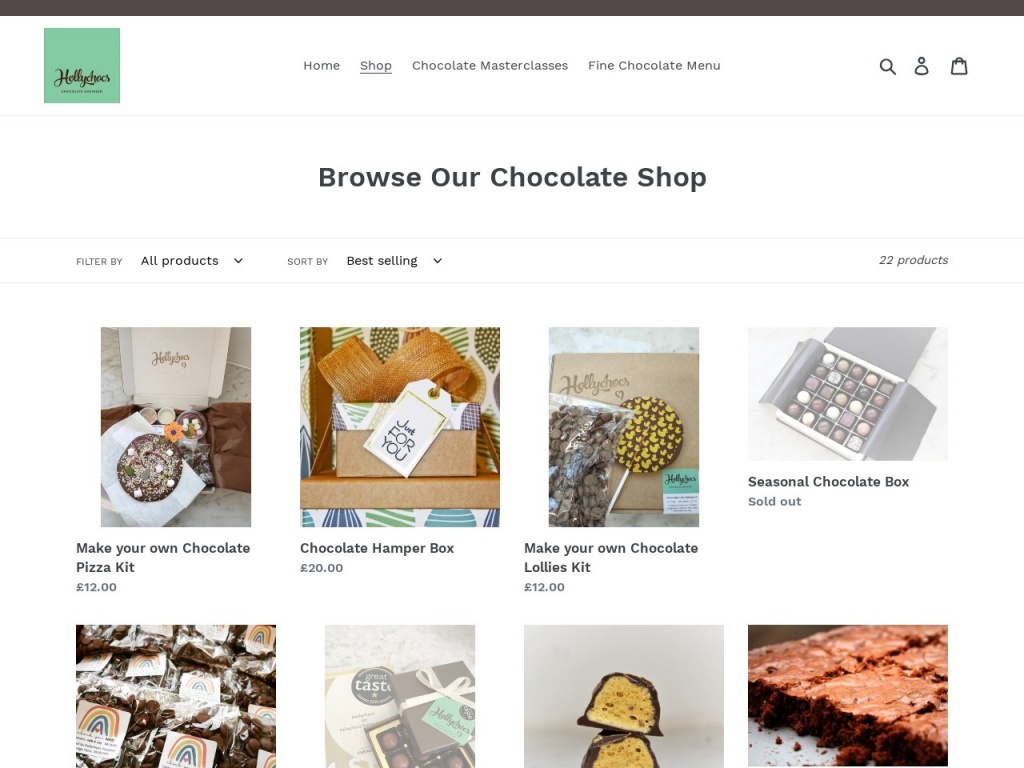The height and width of the screenshot is (768, 1024).
Task: Click the seasonal chocolate box image
Action: (848, 394)
